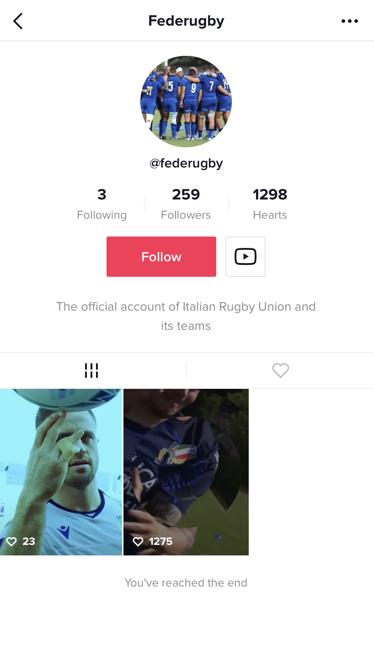This screenshot has height=646, width=374.
Task: Tap the Italian Rugby Union bio description
Action: (186, 316)
